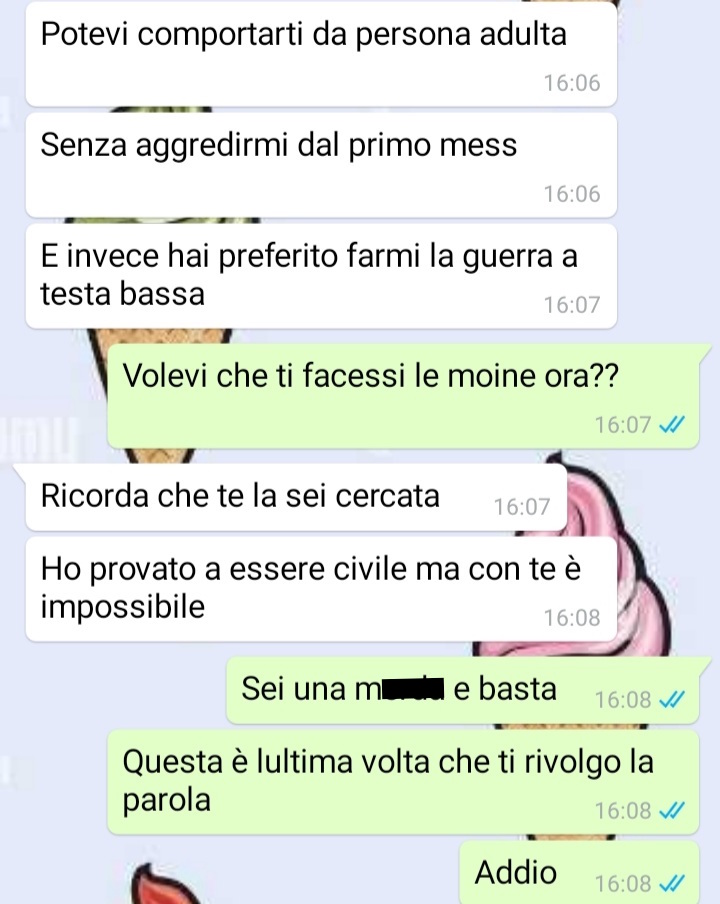Viewport: 720px width, 904px height.
Task: Select the green "Volevi che ti facessi le moine ora??" message
Action: [x=404, y=396]
